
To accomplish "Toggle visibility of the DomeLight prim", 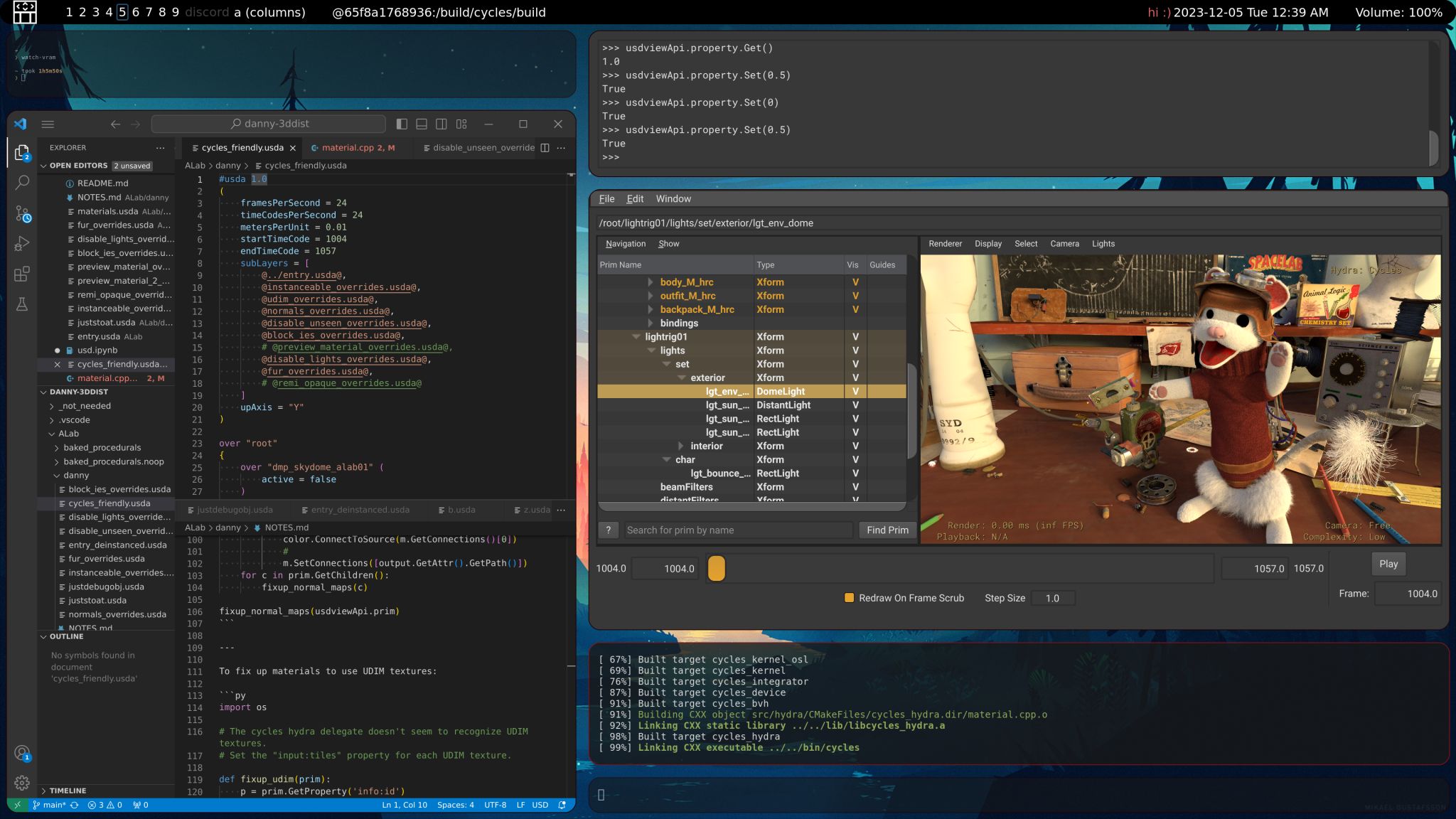I will coord(855,392).
